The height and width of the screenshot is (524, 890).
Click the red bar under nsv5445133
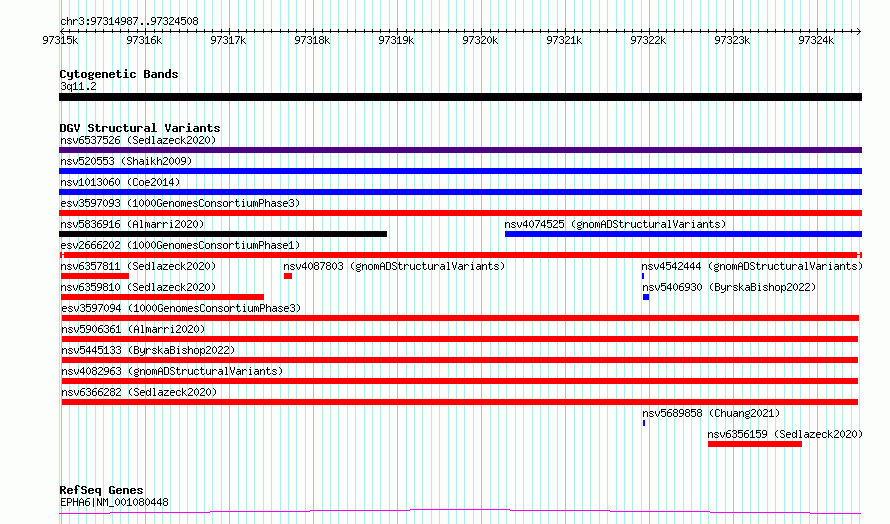(460, 360)
